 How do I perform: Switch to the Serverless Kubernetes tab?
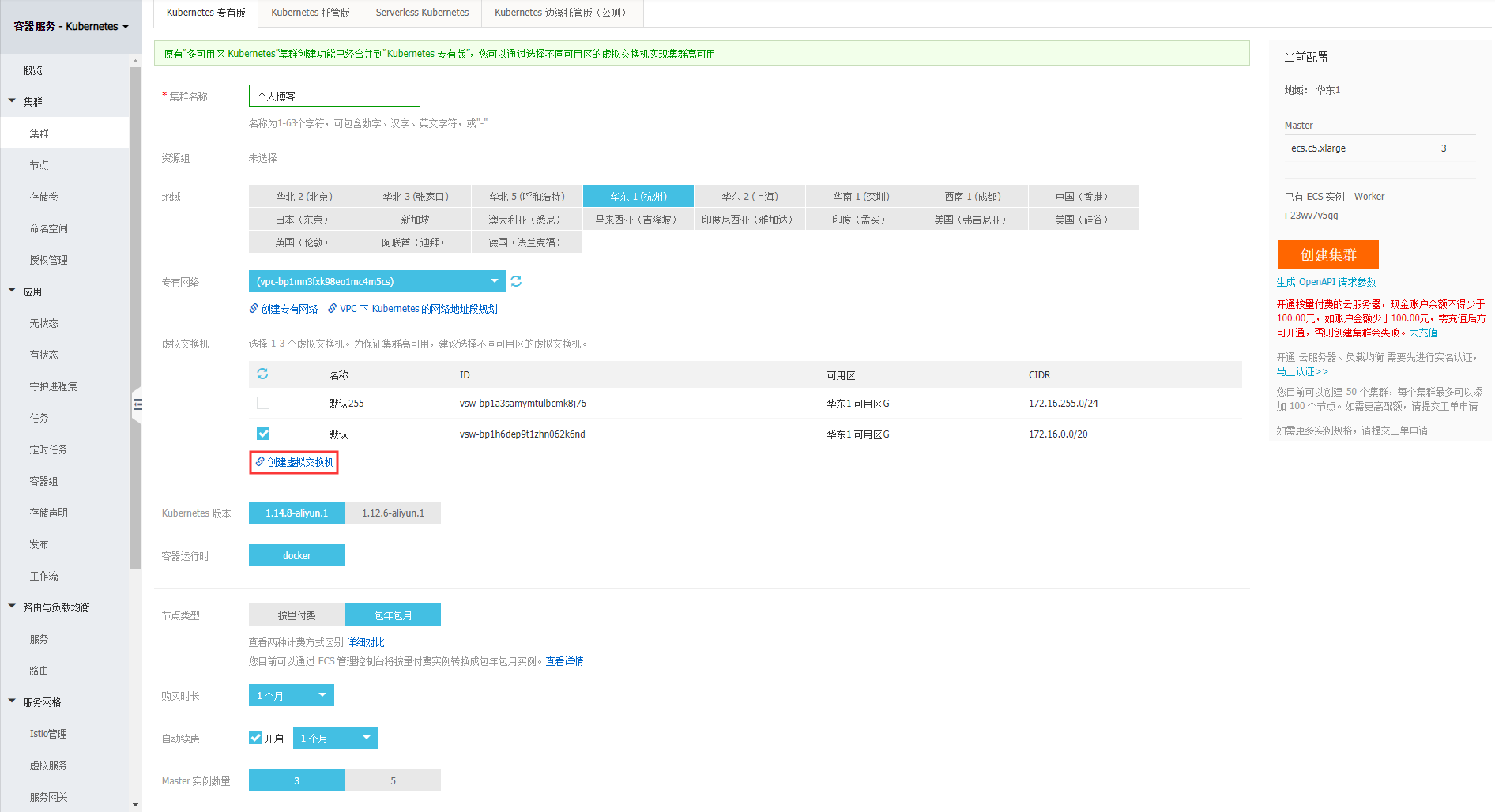click(422, 13)
